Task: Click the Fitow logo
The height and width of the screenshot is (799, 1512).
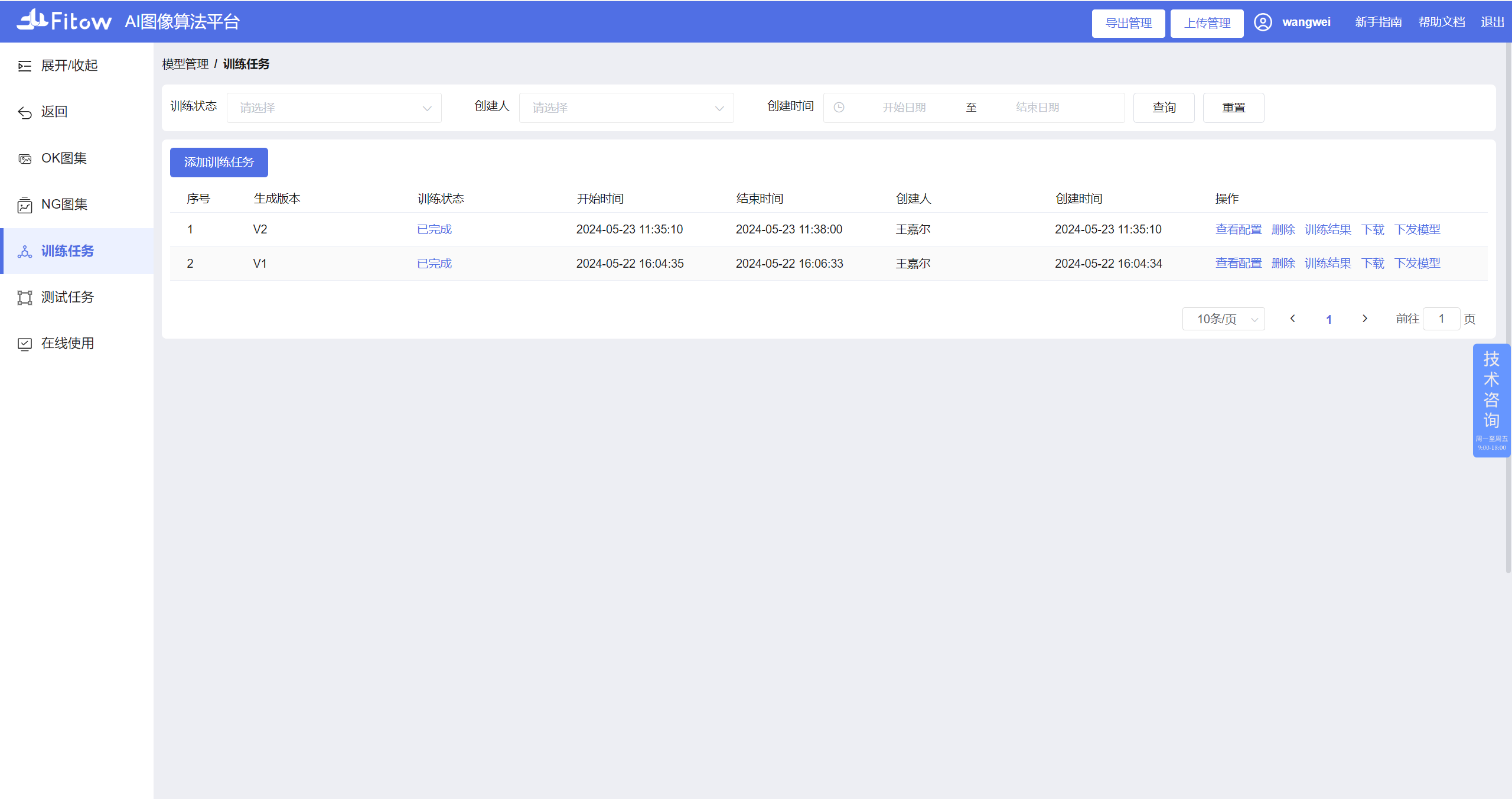Action: (x=64, y=21)
